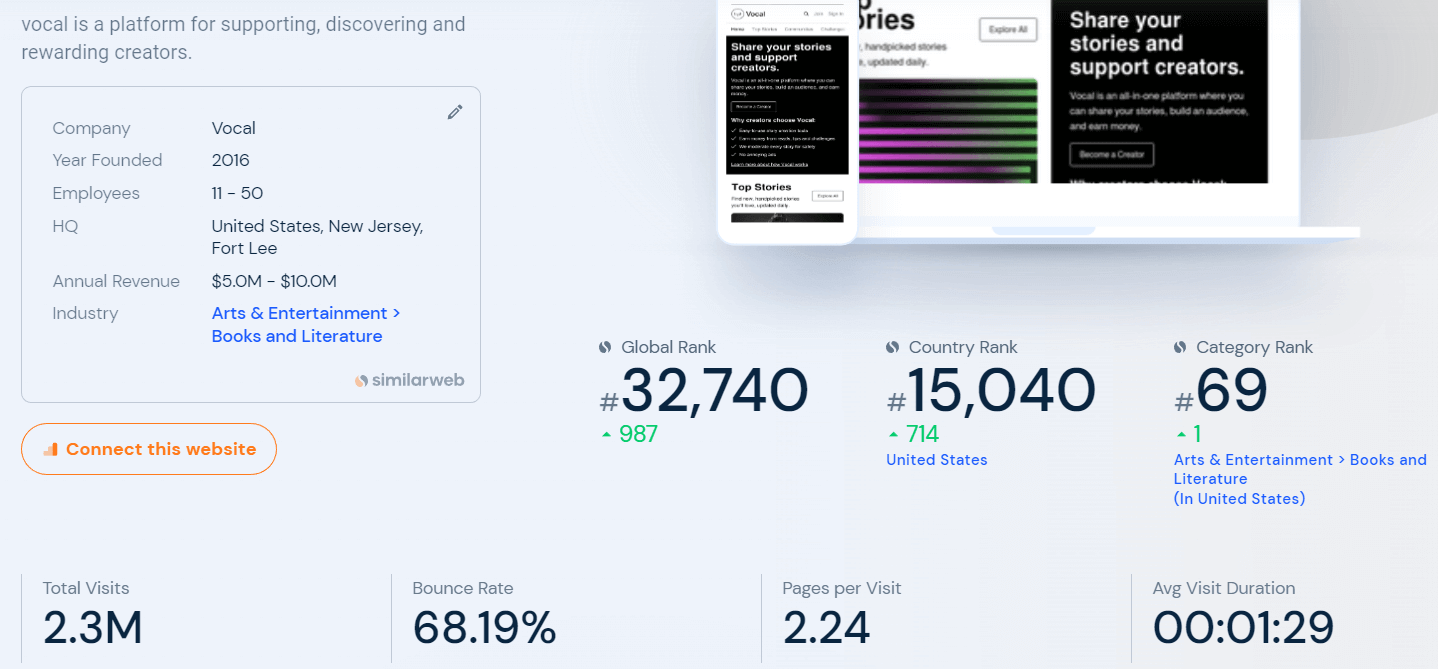1438x669 pixels.
Task: Click Explore All button in laptop preview
Action: click(x=1007, y=29)
